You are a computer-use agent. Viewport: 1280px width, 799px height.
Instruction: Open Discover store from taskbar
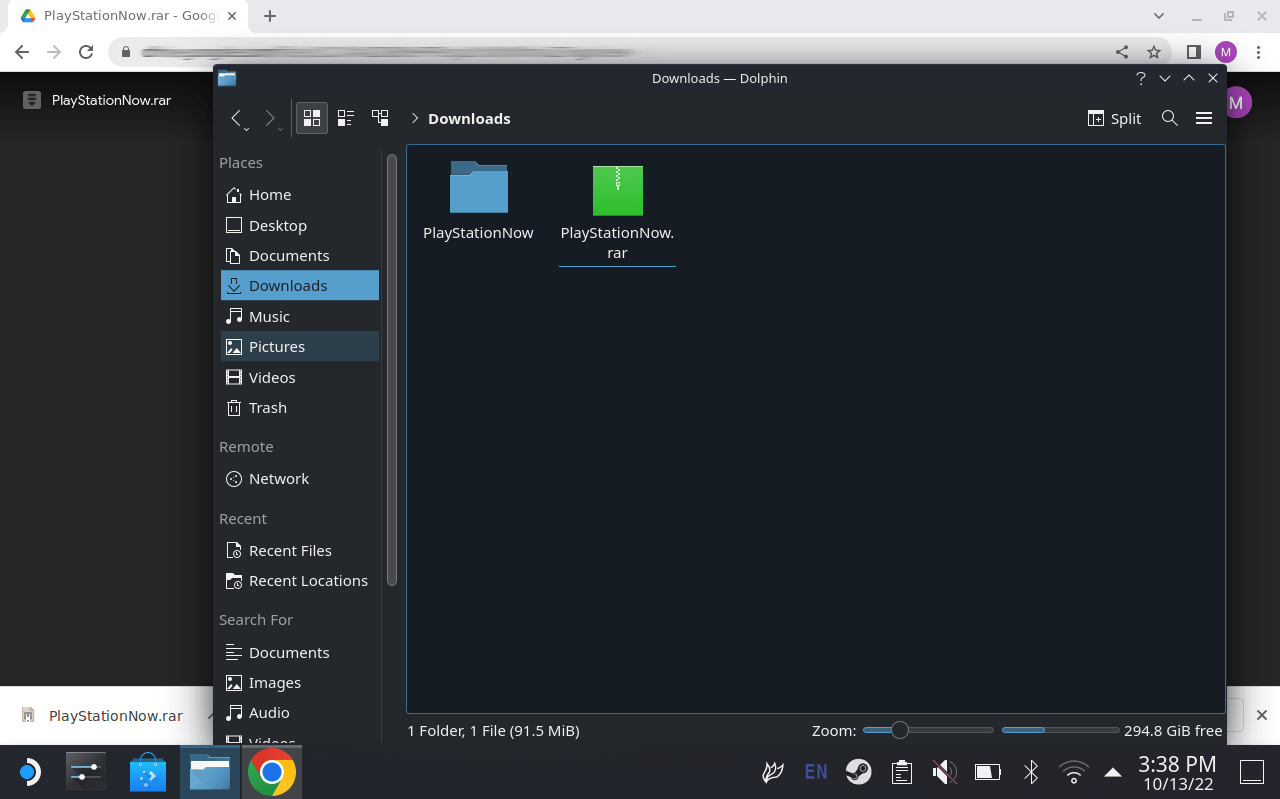[x=148, y=772]
